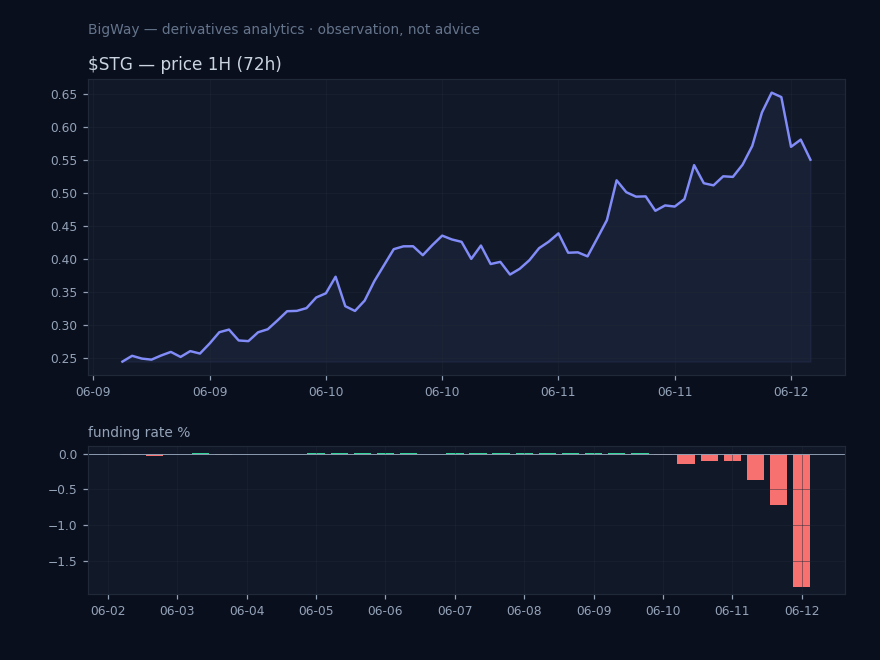Click the last price point near 0.55
This screenshot has height=660, width=880.
810,161
